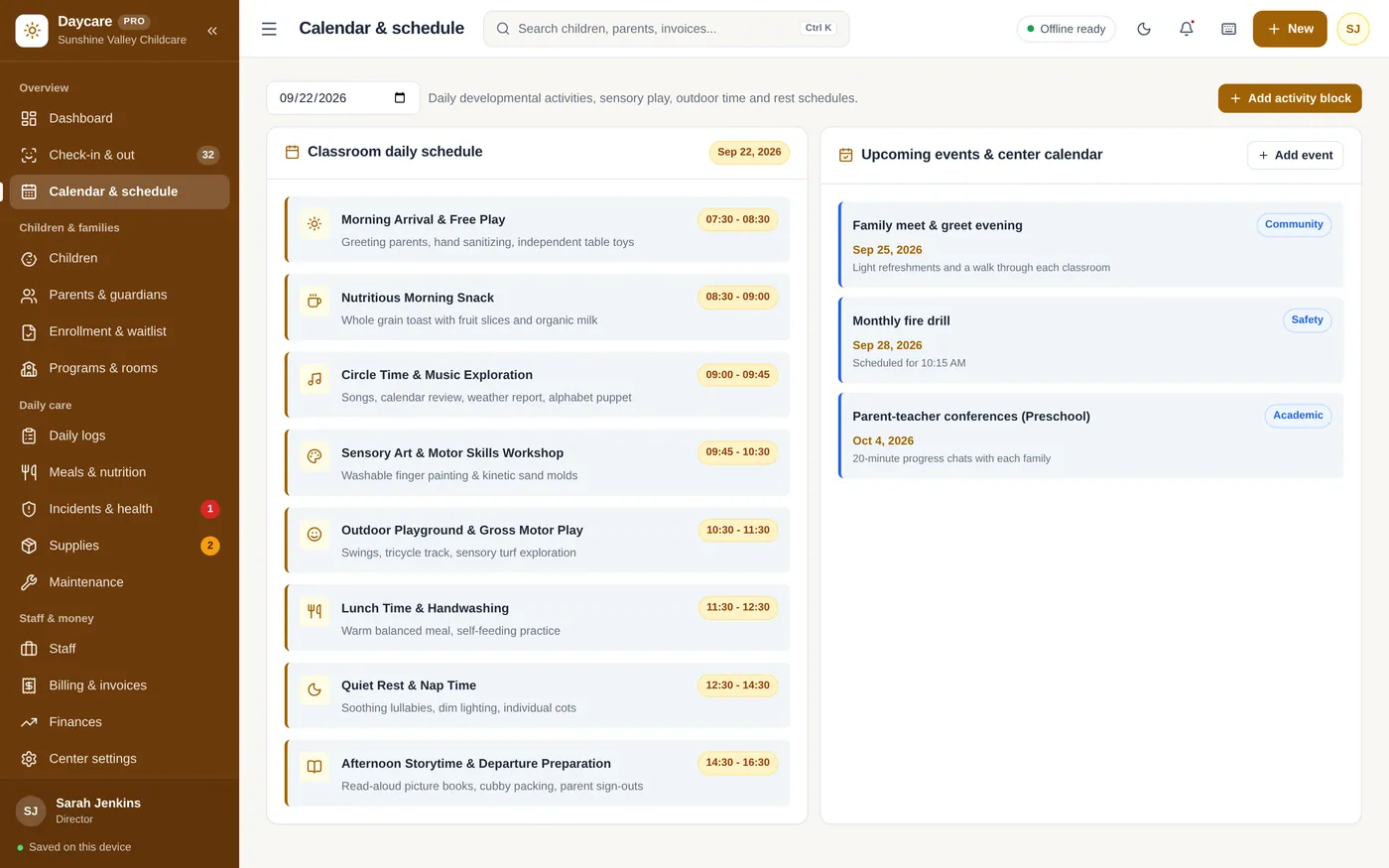This screenshot has width=1389, height=868.
Task: Open Check-in & out page
Action: (119, 155)
